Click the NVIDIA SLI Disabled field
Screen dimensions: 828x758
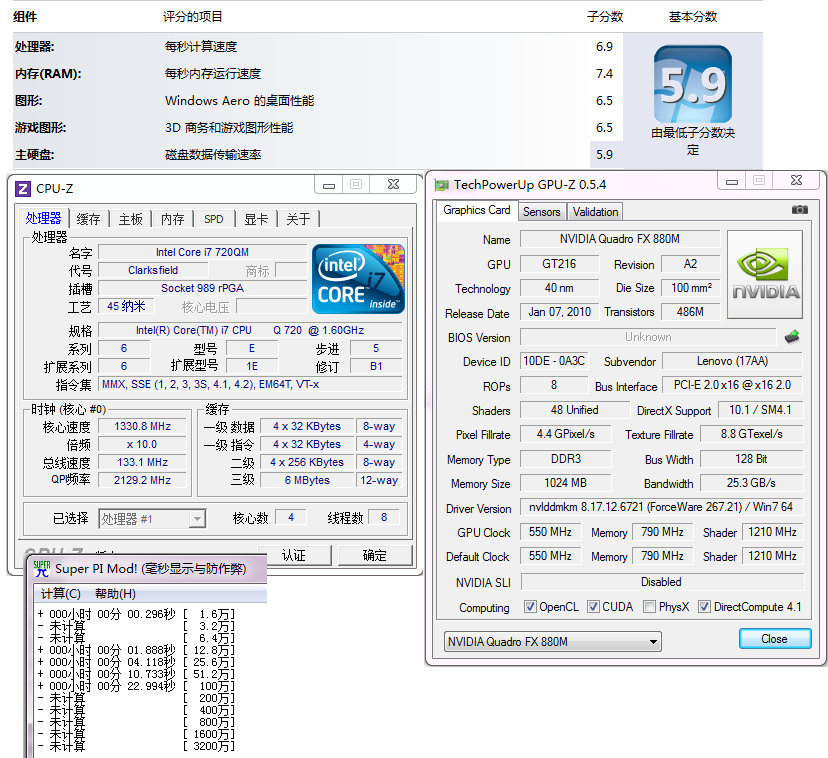point(662,582)
